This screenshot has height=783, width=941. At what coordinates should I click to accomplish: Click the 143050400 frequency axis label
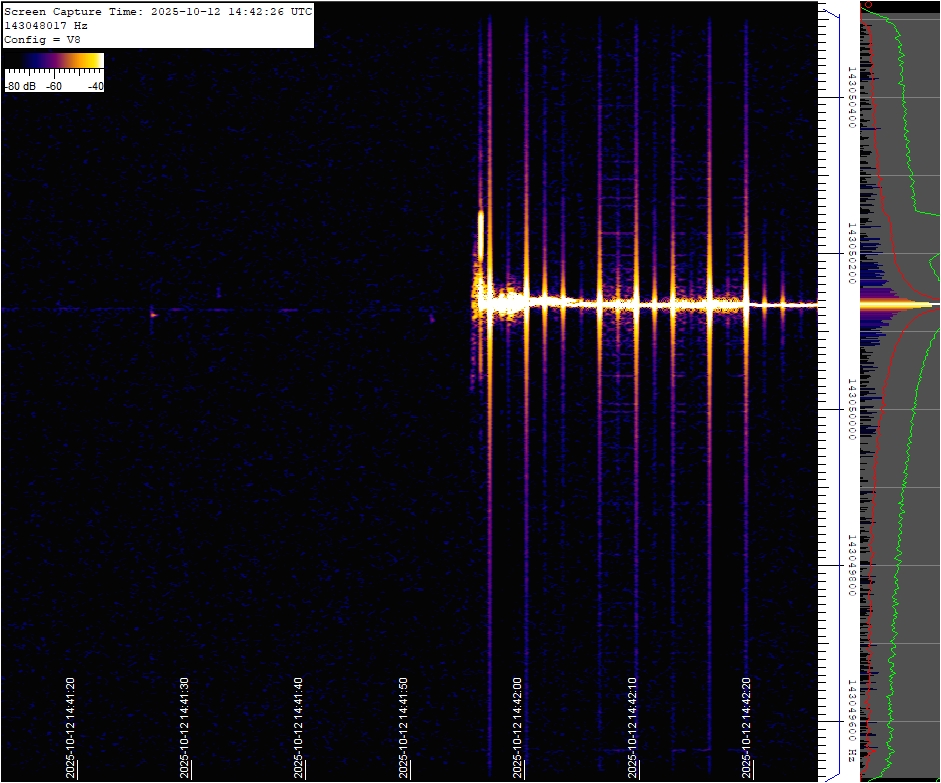(851, 98)
